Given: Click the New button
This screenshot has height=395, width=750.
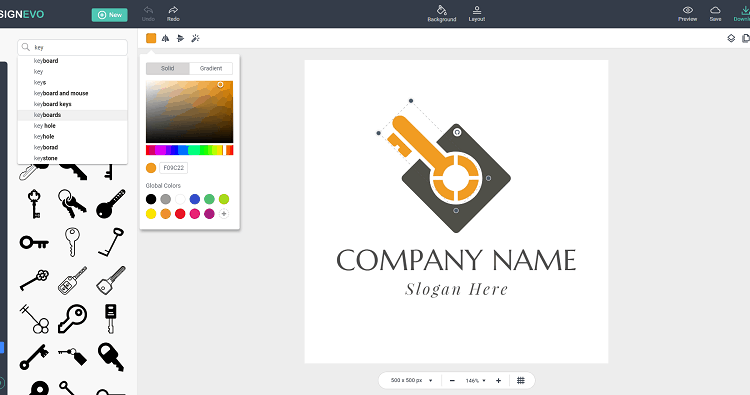Looking at the screenshot, I should [x=110, y=15].
